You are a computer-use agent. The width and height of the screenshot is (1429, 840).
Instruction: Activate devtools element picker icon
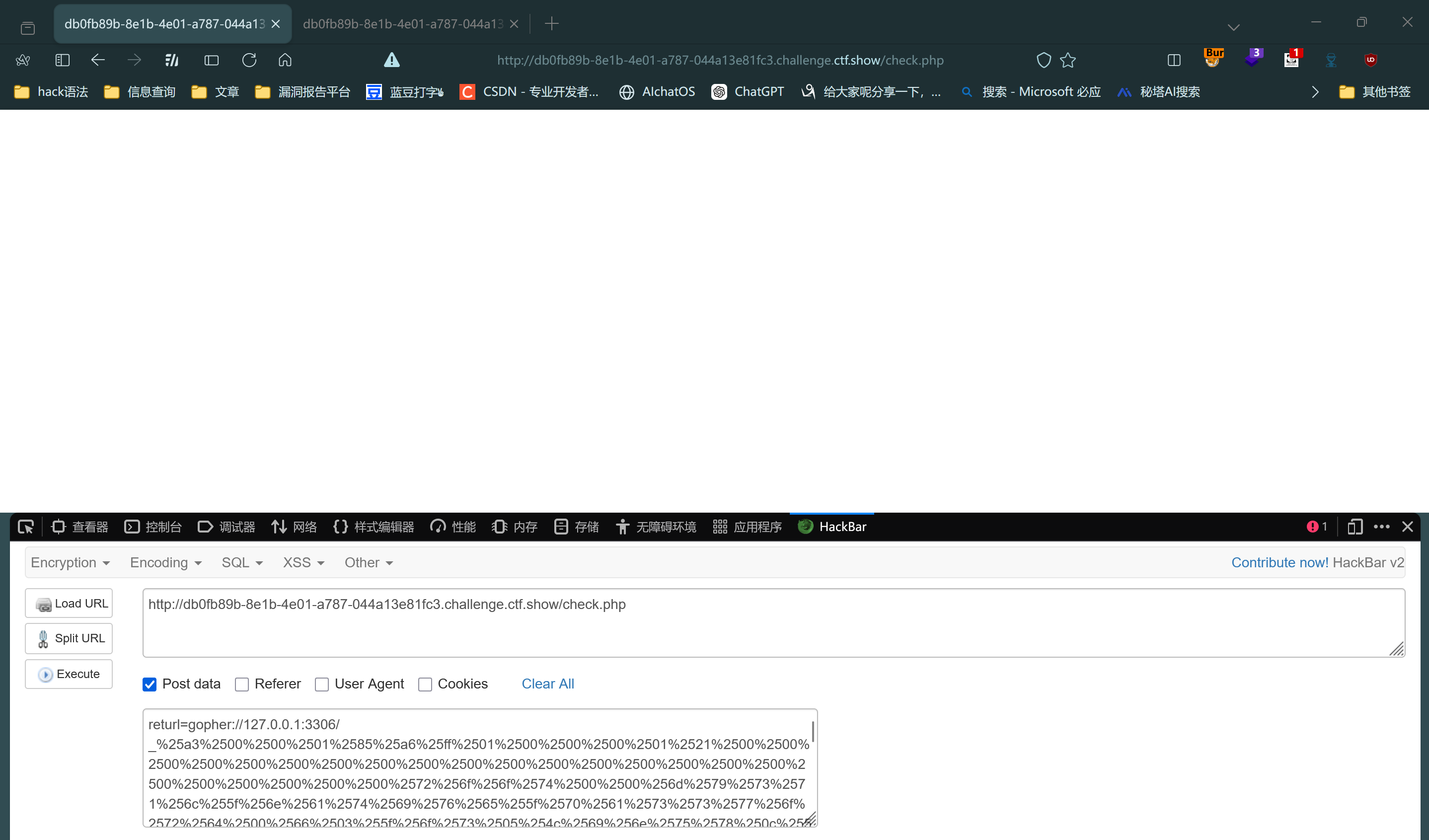[x=25, y=527]
